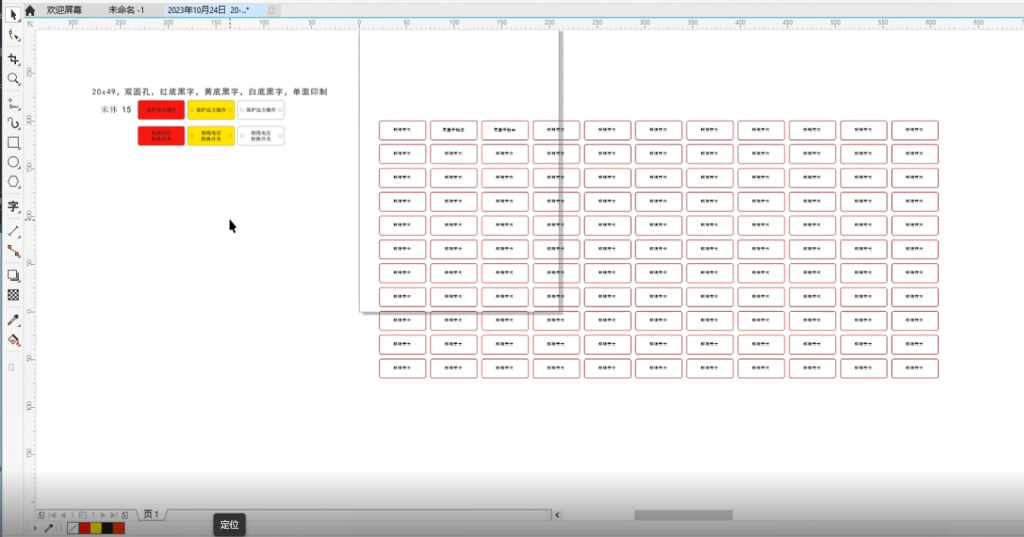The image size is (1024, 537).
Task: Switch to the 未命名-1 document tab
Action: click(126, 10)
